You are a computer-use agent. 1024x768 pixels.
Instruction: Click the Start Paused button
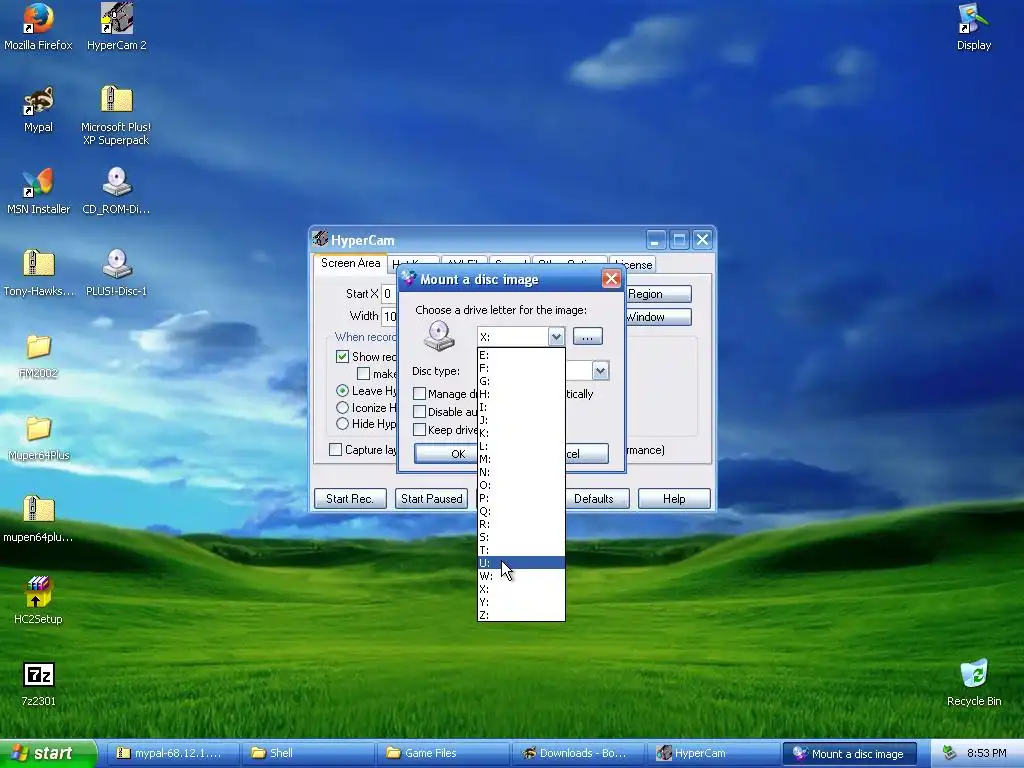tap(431, 499)
